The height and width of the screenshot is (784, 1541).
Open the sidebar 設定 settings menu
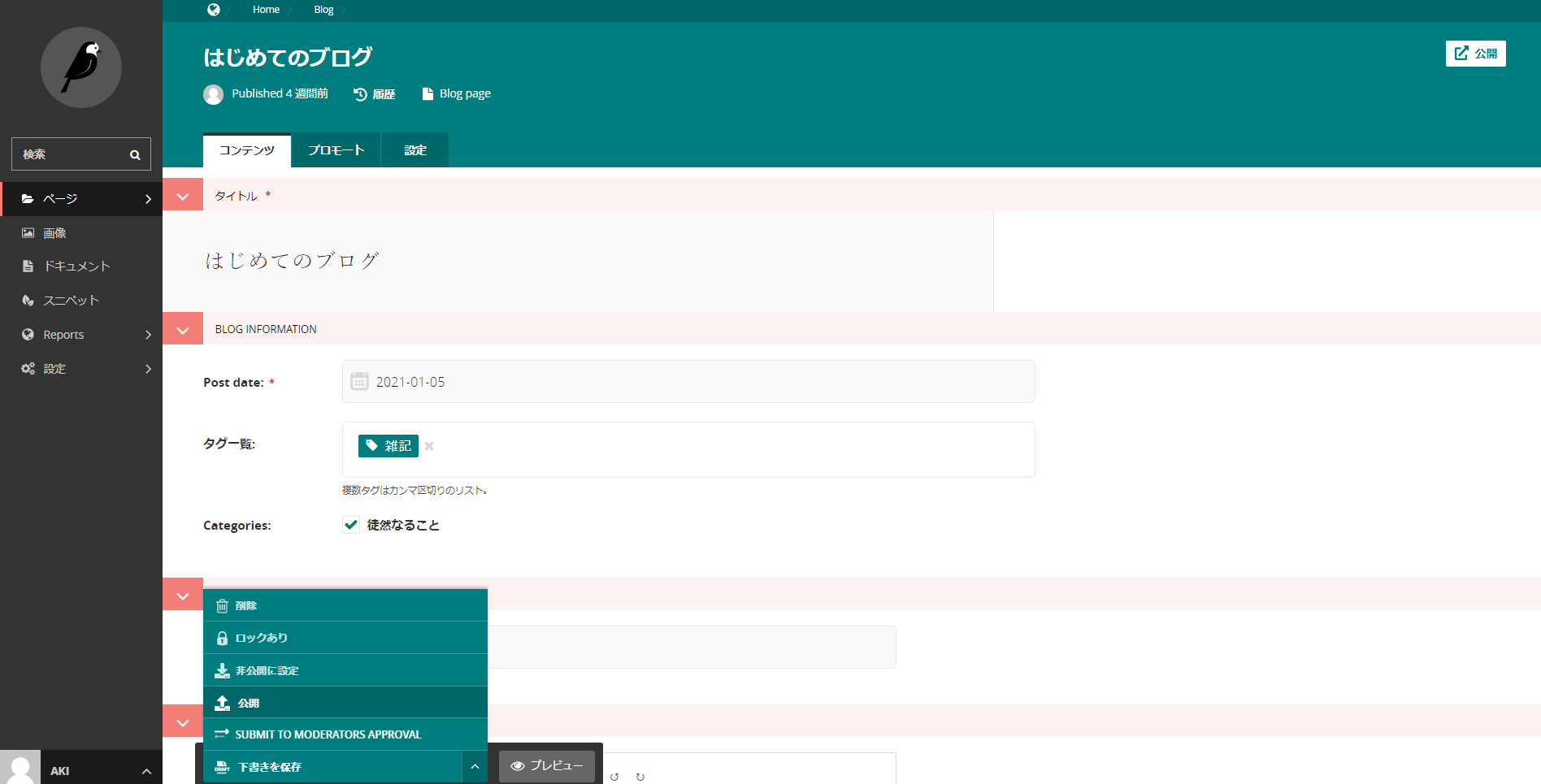[x=81, y=369]
